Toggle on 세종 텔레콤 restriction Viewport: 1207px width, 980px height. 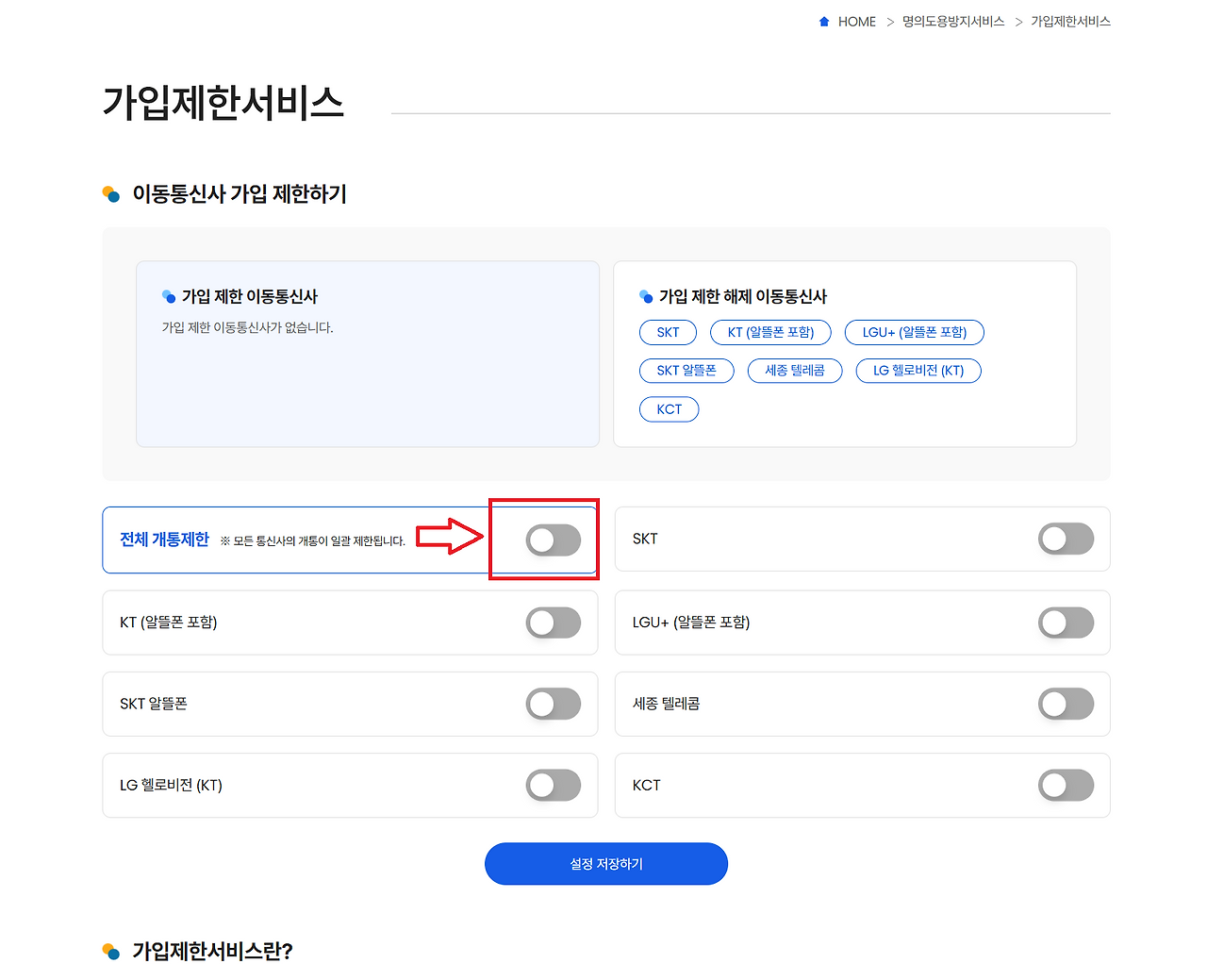(1066, 704)
